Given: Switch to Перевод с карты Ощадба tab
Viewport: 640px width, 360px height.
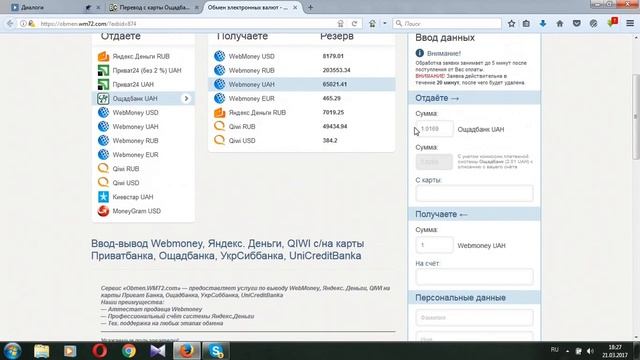Looking at the screenshot, I should point(153,7).
